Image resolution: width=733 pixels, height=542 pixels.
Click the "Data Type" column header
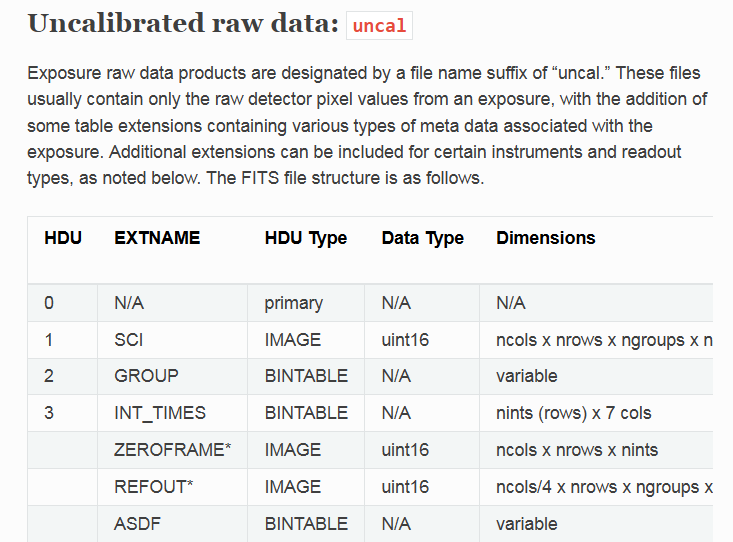422,238
